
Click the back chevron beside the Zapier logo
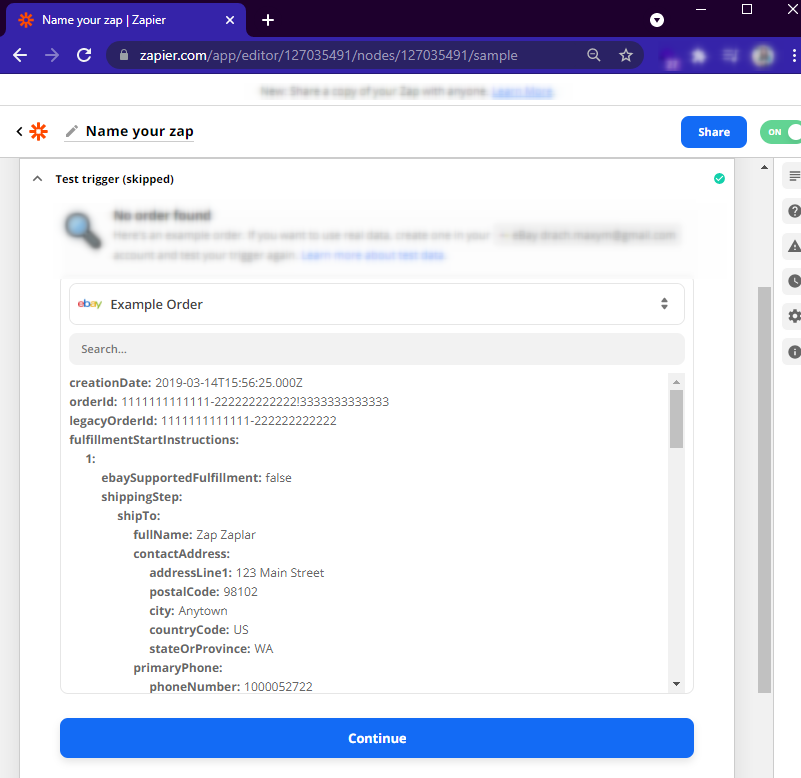(x=19, y=131)
